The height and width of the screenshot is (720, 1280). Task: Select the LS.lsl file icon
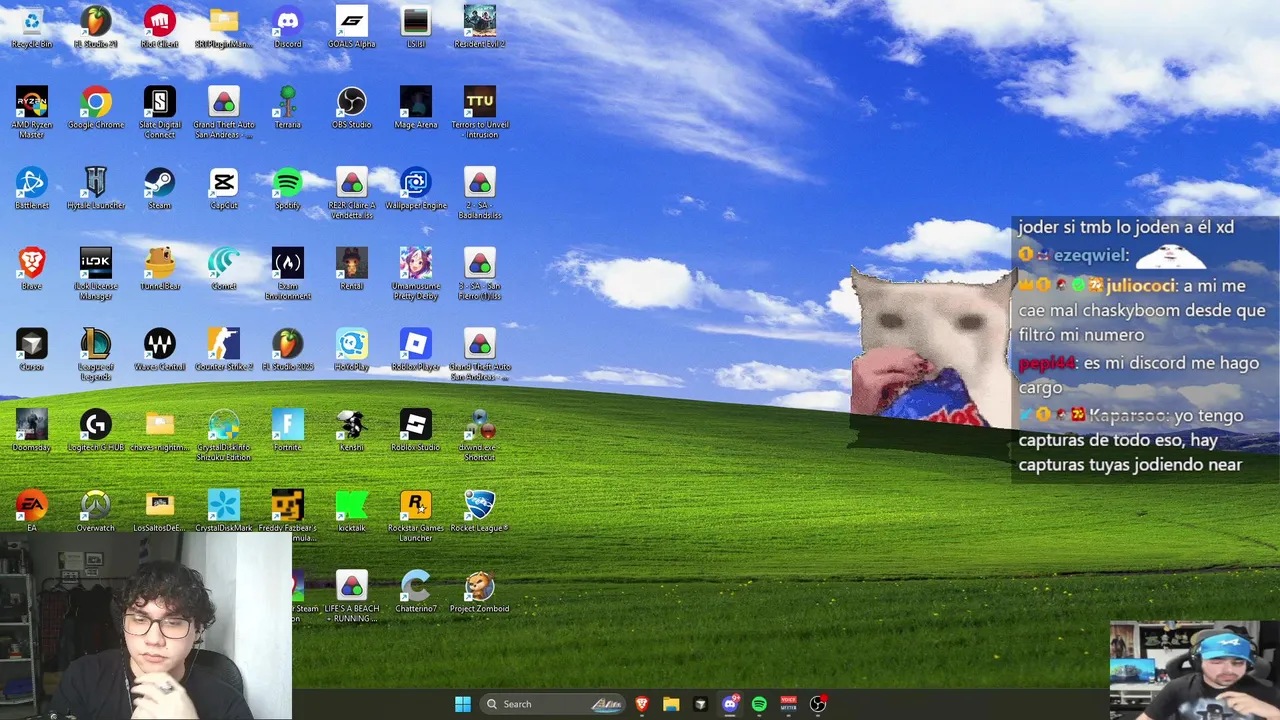[x=416, y=27]
